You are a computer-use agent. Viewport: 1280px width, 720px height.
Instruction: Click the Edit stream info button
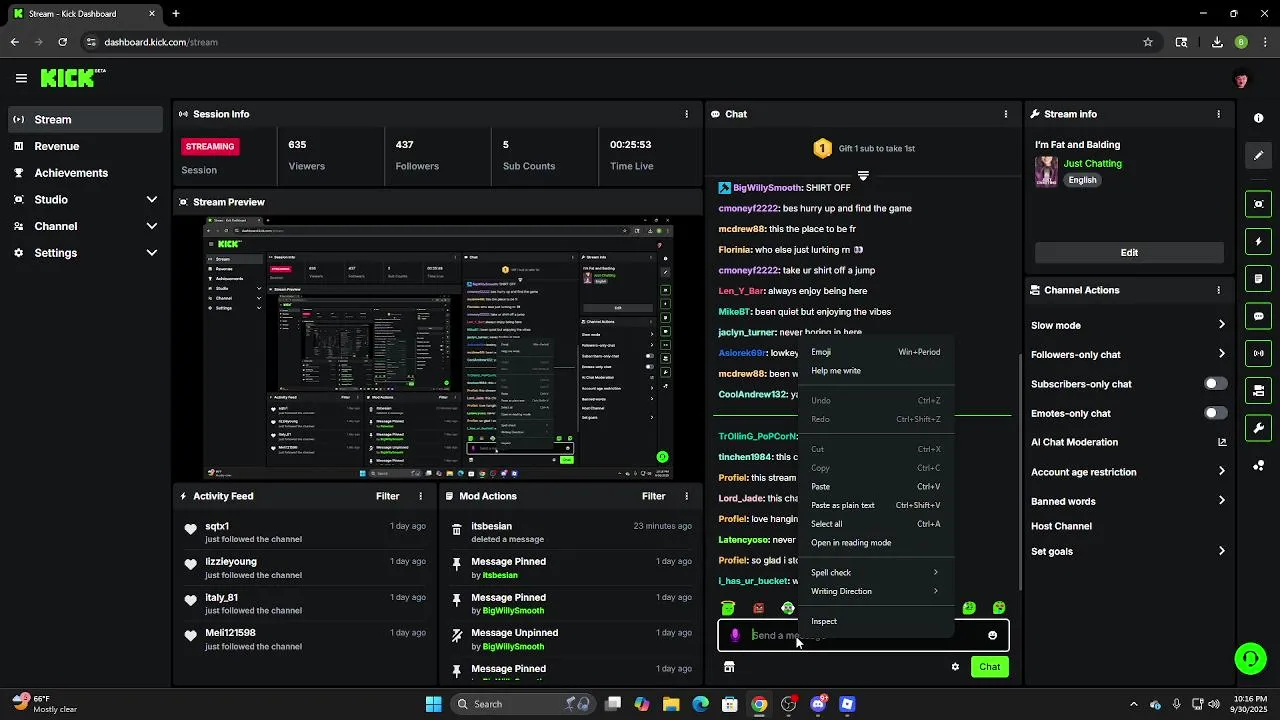[1129, 253]
